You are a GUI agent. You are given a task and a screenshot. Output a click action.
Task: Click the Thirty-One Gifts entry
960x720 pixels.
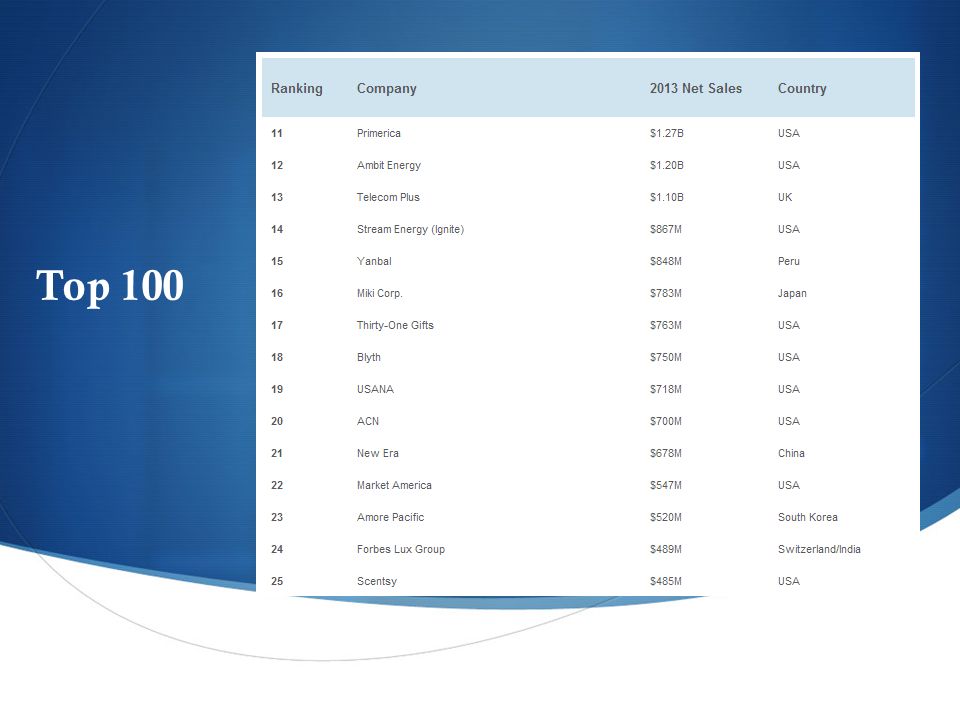tap(396, 325)
